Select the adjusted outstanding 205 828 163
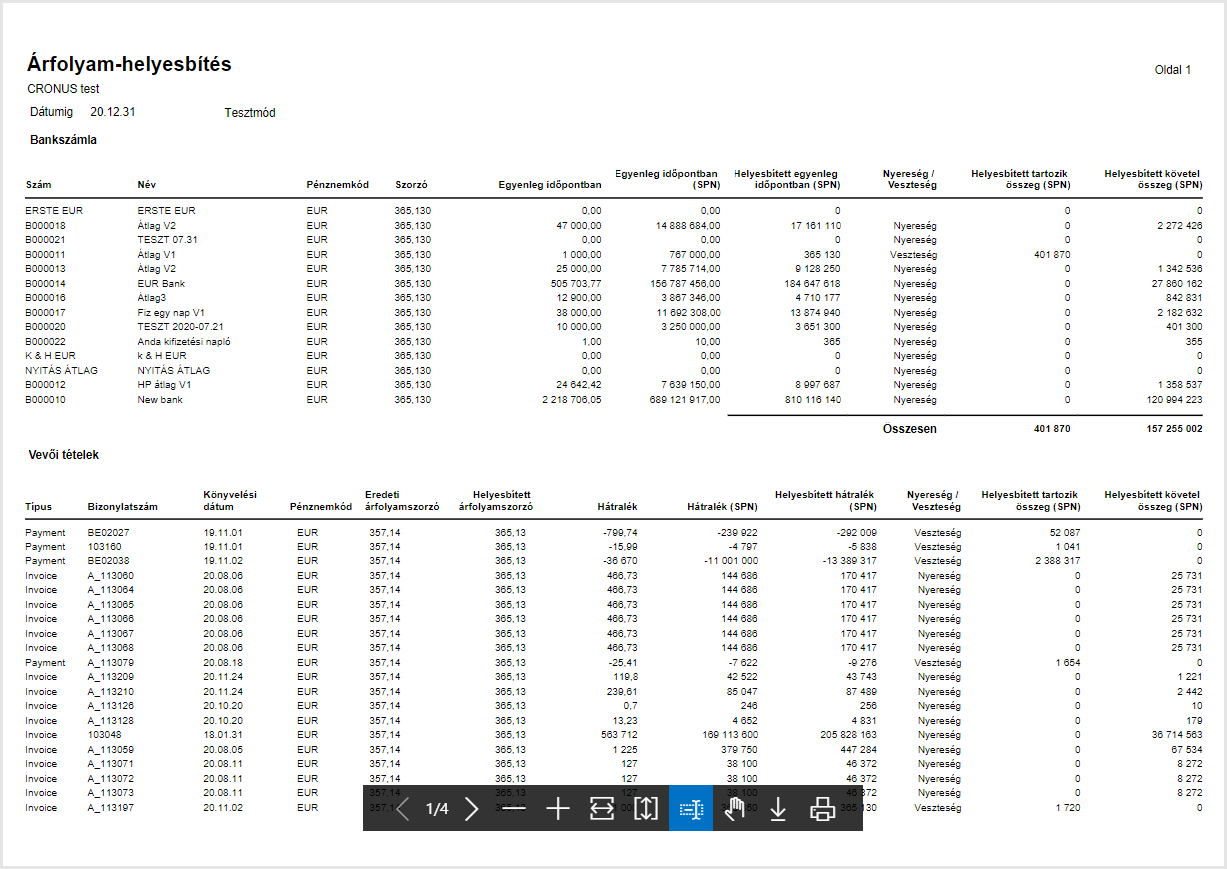1227x869 pixels. click(848, 734)
